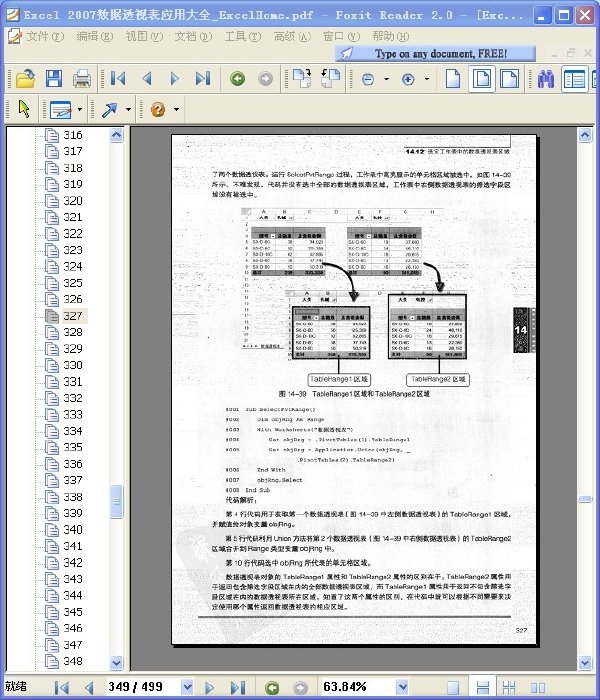This screenshot has width=600, height=700.
Task: Open the 视图(V) menu
Action: point(144,36)
